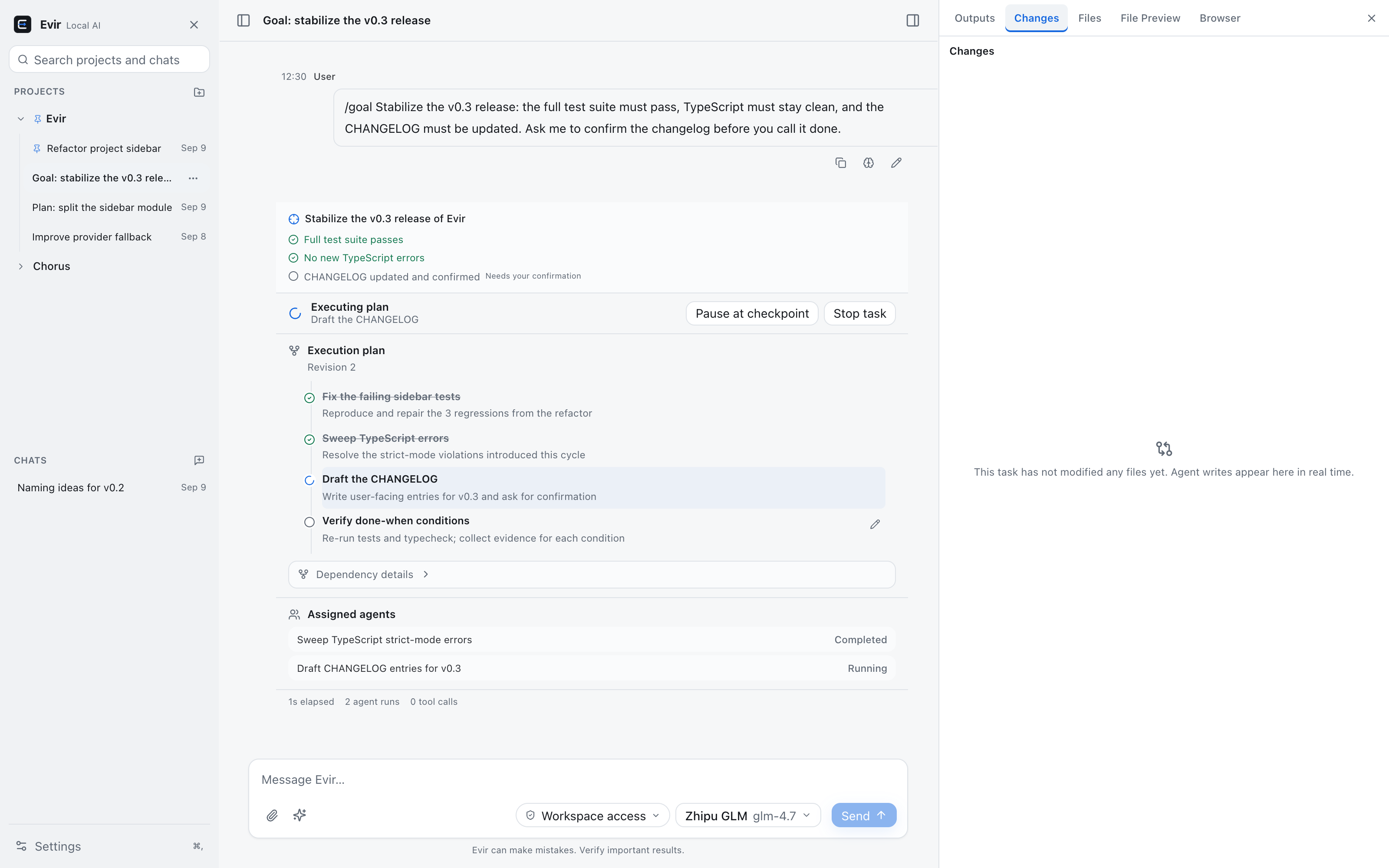Copy the user goal message
This screenshot has width=1389, height=868.
pyautogui.click(x=841, y=163)
